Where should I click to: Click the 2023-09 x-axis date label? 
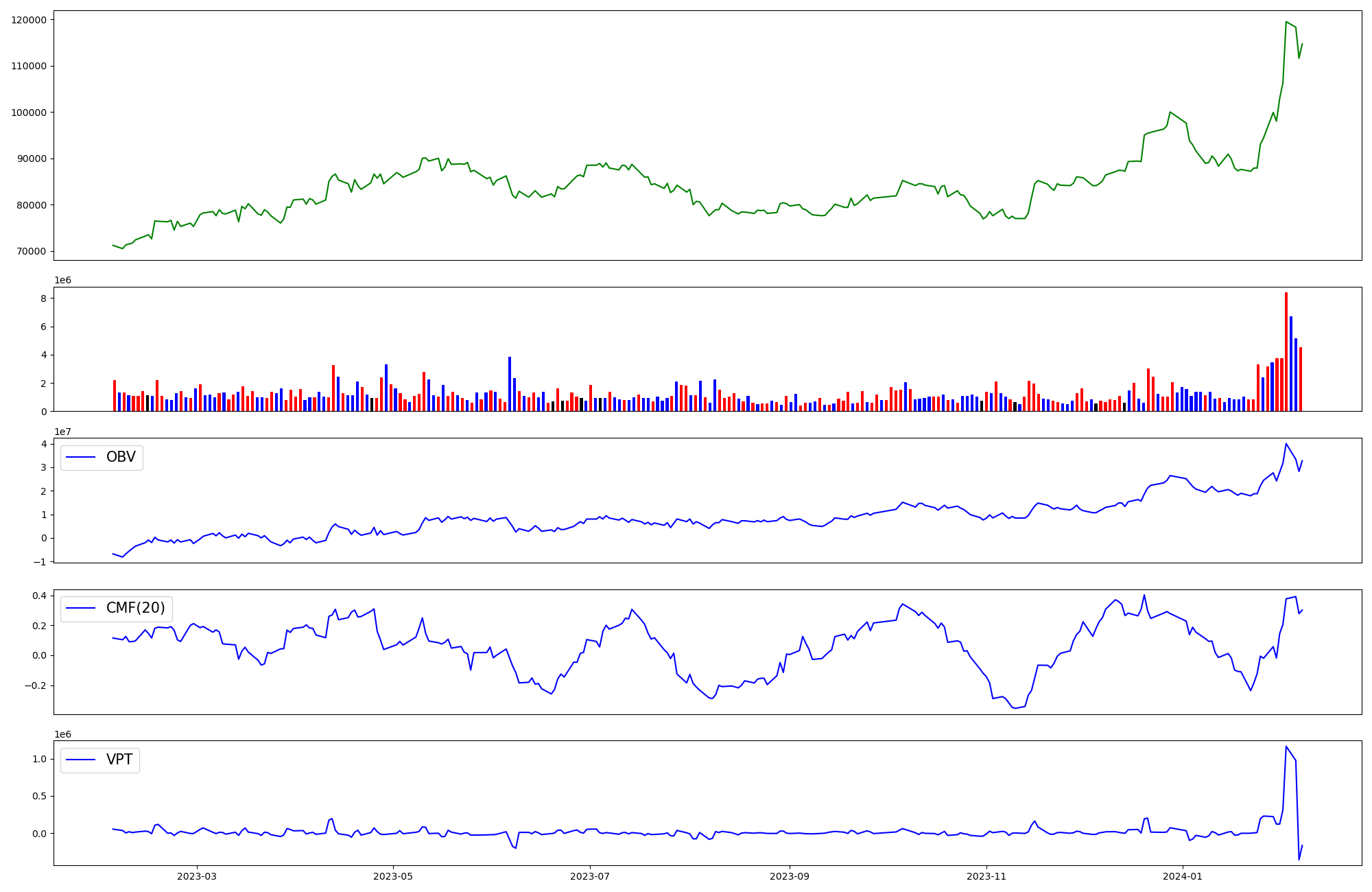[x=790, y=876]
